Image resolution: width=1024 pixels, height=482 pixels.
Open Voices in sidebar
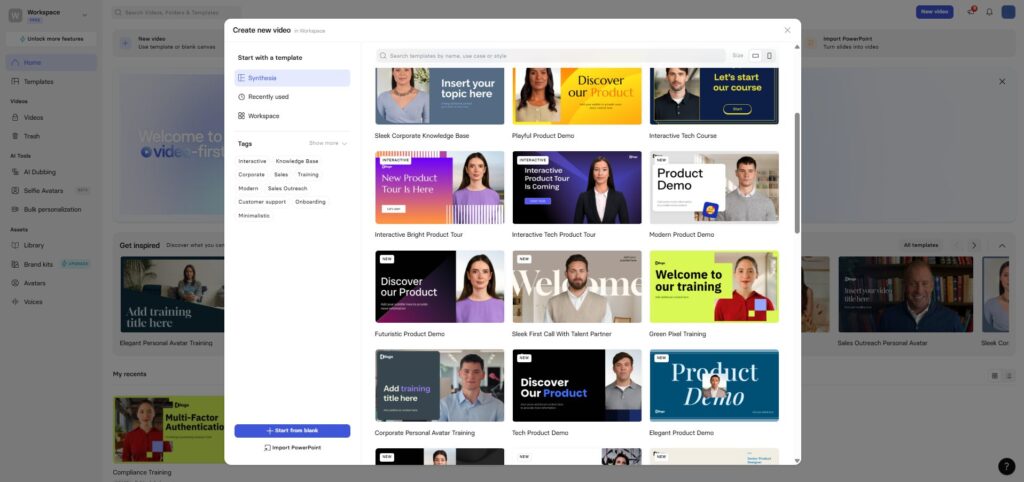point(51,302)
